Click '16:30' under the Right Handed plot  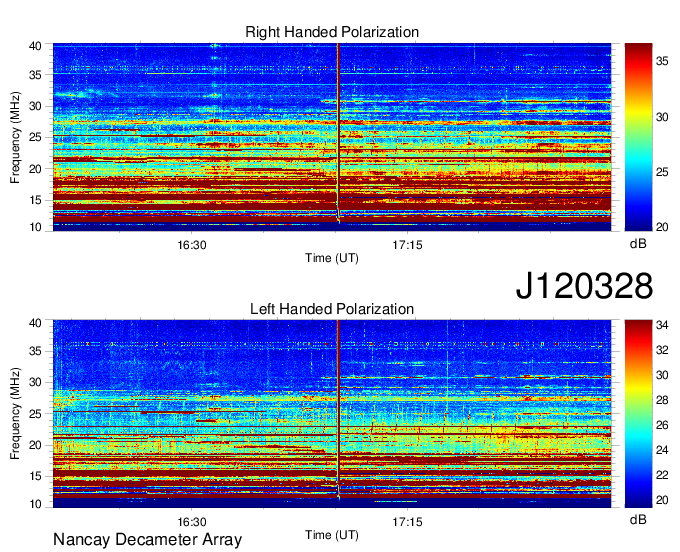pyautogui.click(x=192, y=245)
